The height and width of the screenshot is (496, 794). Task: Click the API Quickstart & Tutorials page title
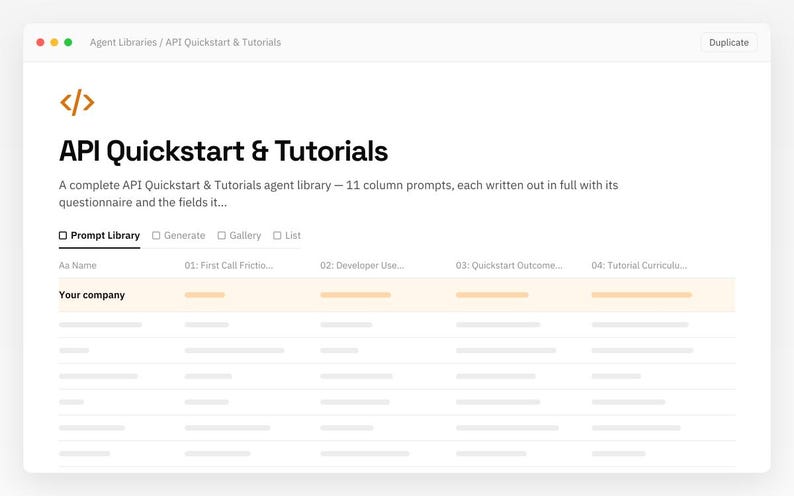pyautogui.click(x=223, y=151)
